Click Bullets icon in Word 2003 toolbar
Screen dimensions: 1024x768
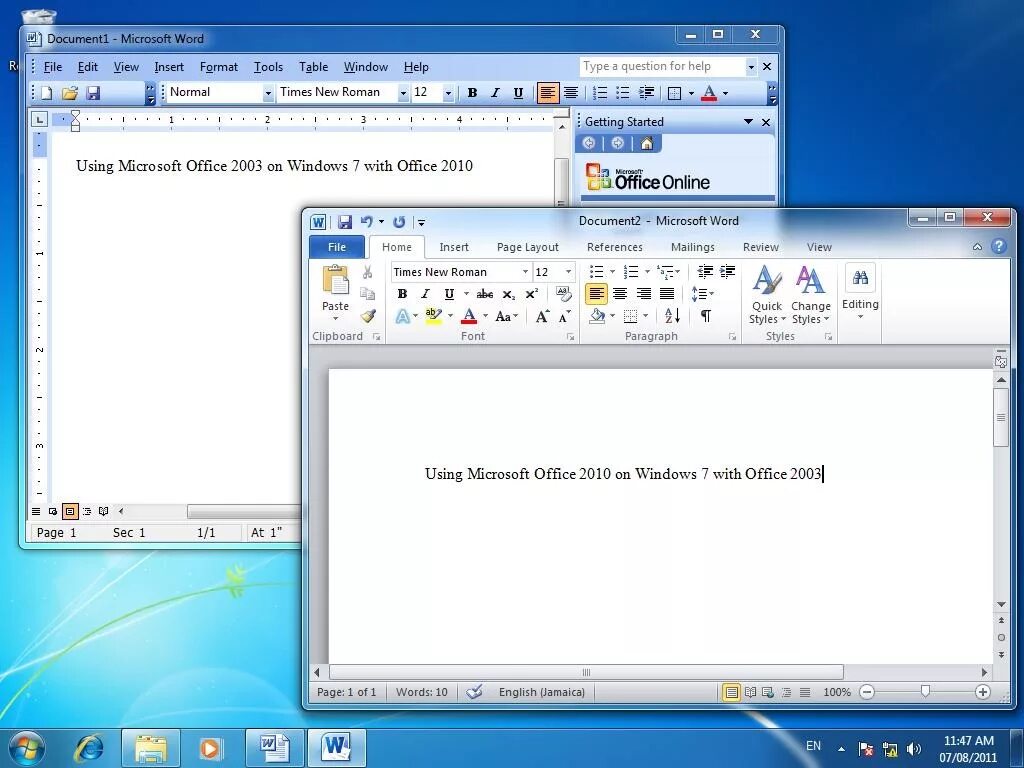tap(622, 93)
